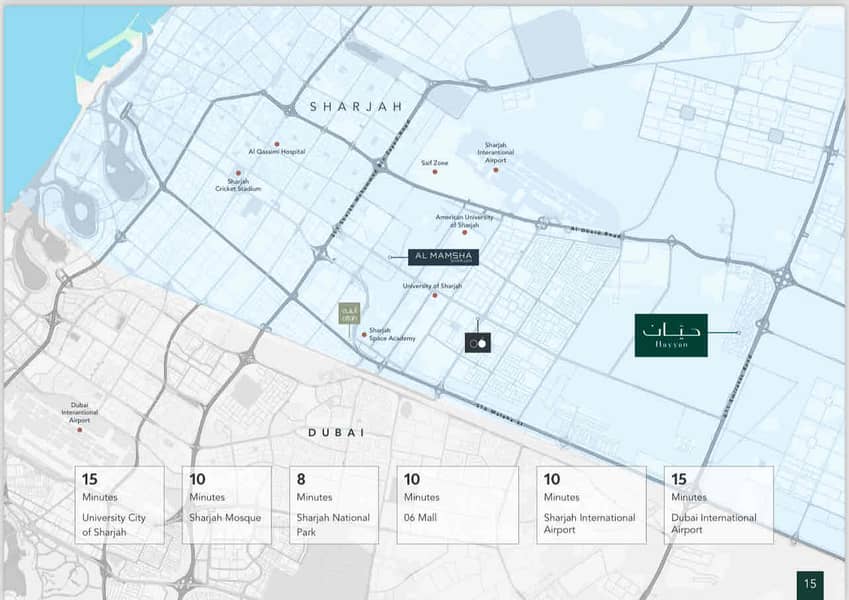Open the University City of Sharjah card
849x600 pixels.
[x=119, y=505]
